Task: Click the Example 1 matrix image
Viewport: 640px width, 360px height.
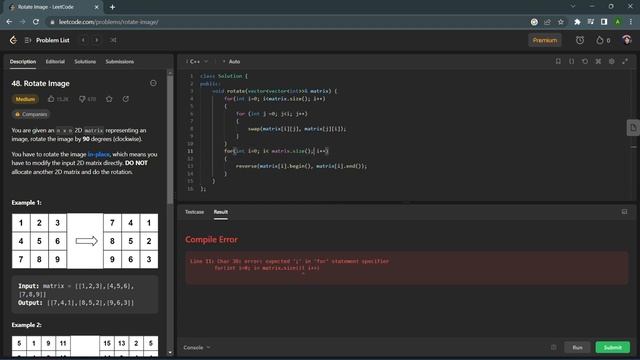Action: (x=85, y=241)
